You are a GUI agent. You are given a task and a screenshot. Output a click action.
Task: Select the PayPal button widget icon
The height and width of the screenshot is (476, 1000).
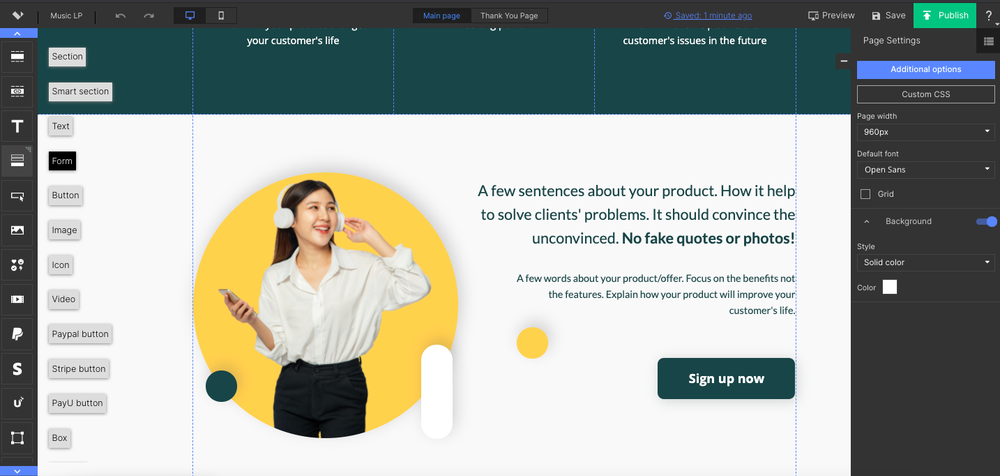point(17,334)
